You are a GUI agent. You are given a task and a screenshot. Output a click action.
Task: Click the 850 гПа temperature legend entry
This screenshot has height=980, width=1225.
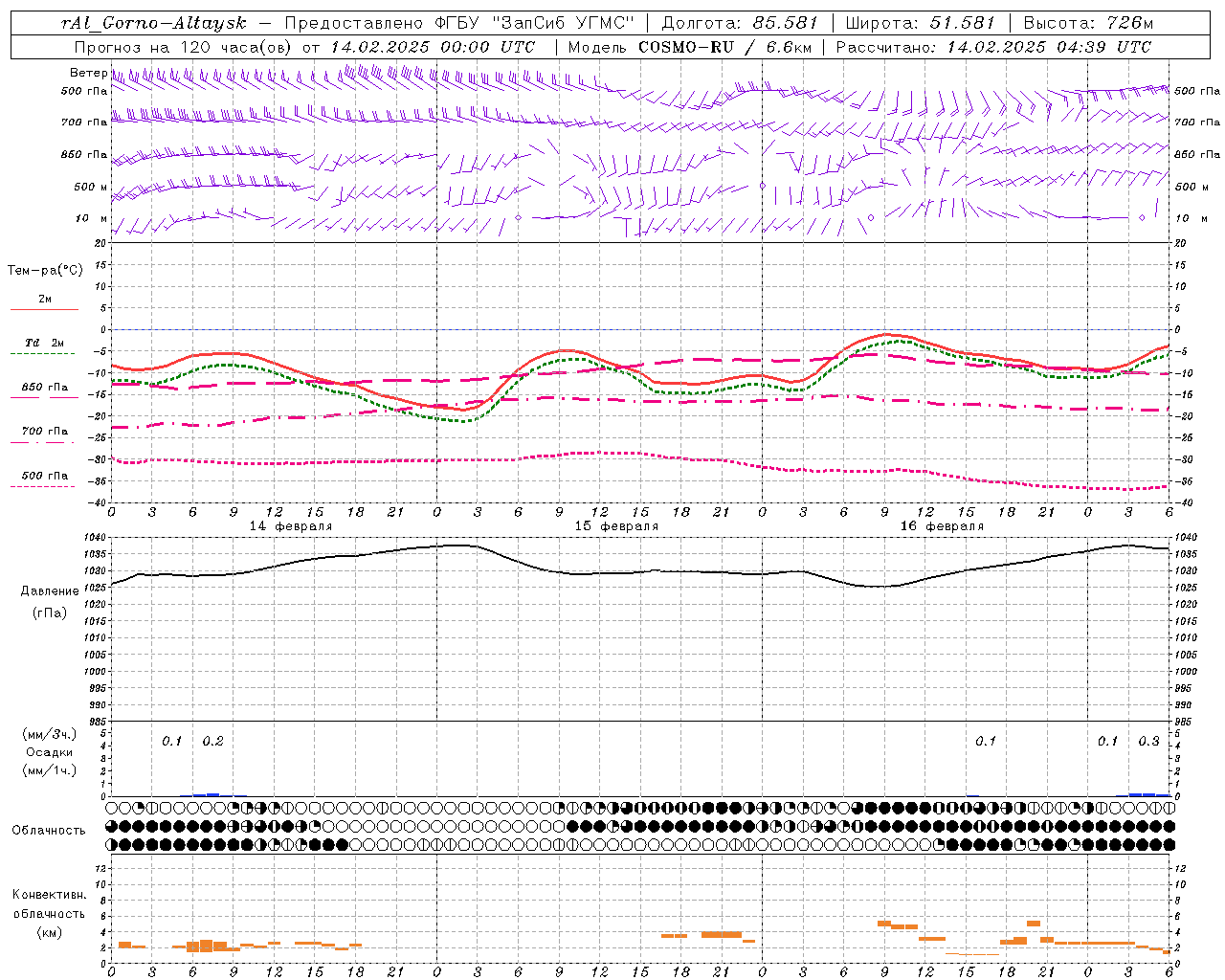[x=45, y=388]
